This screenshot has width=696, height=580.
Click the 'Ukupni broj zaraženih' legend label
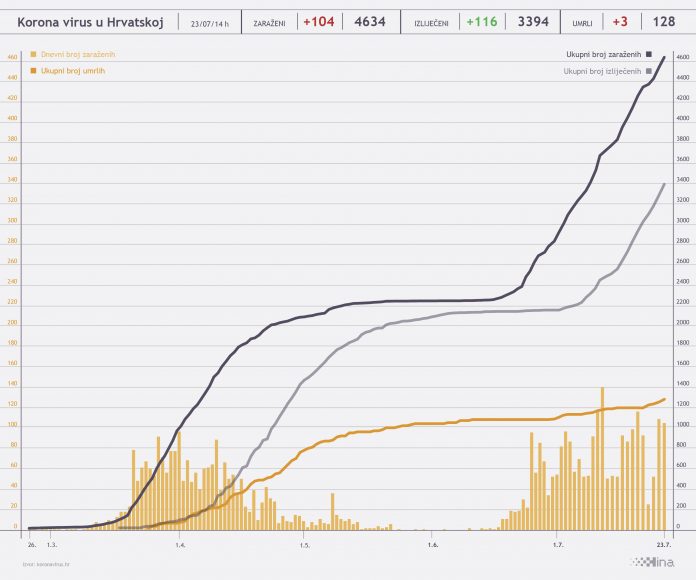604,54
